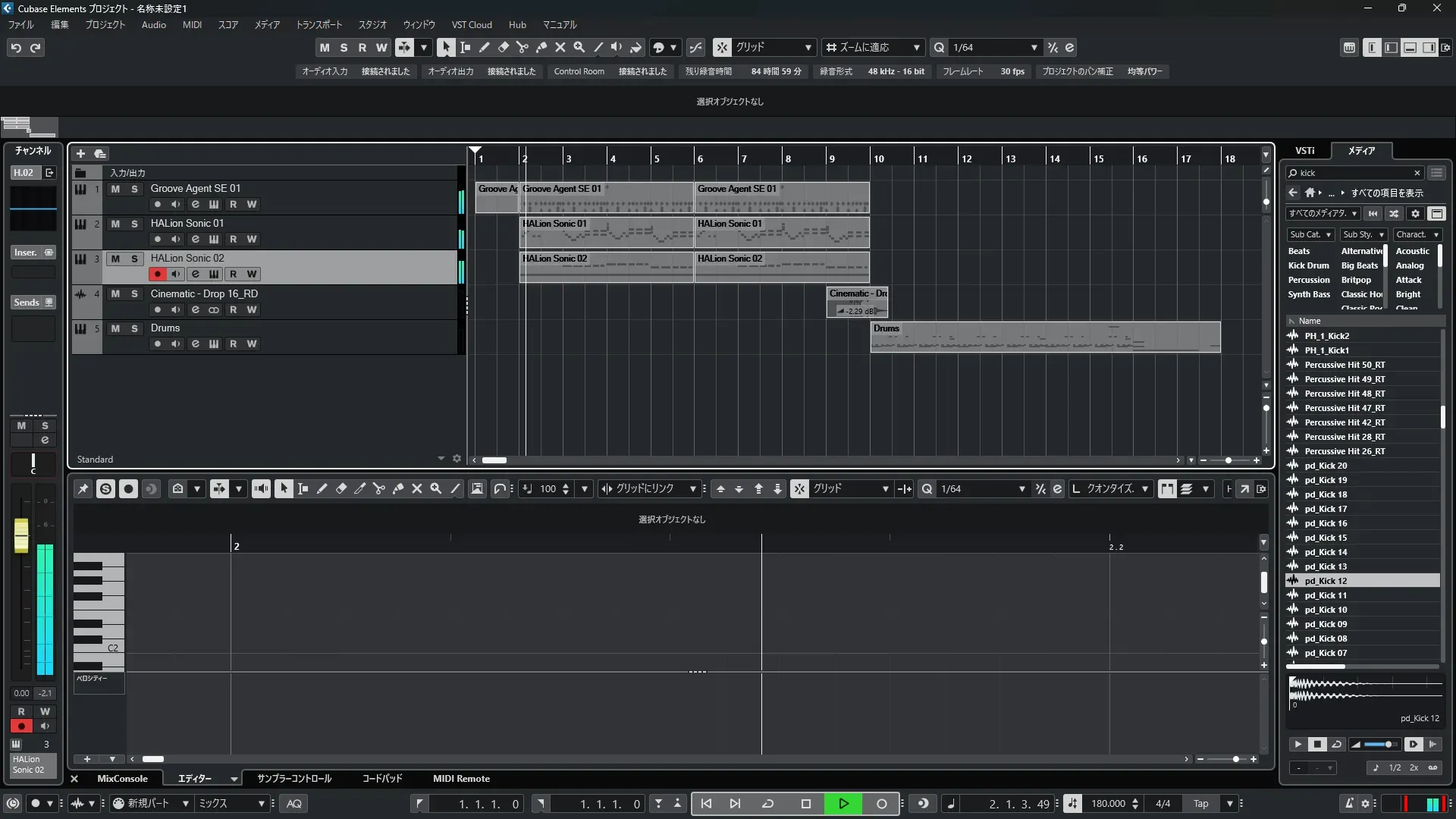Open the トランスポート menu
The image size is (1456, 819).
coord(318,25)
